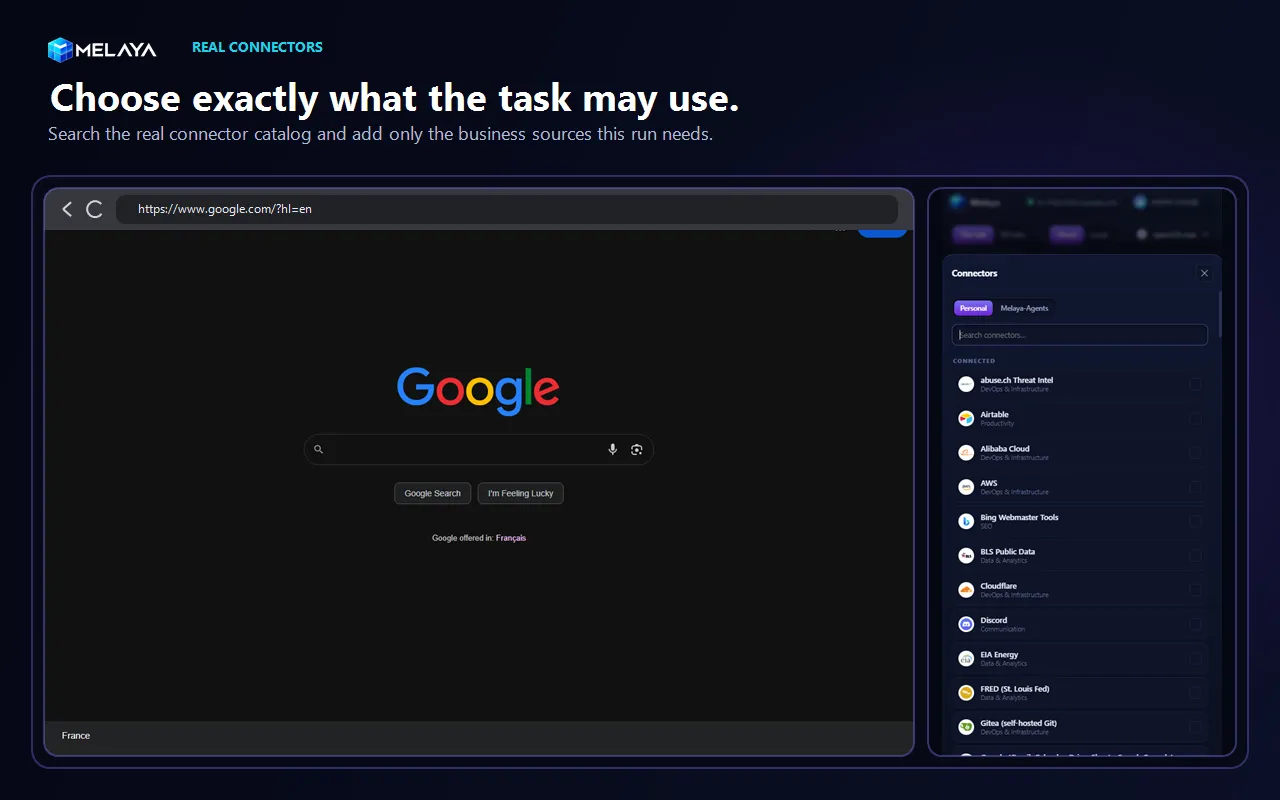Tick the Cloudflare connector checkbox

click(1195, 590)
